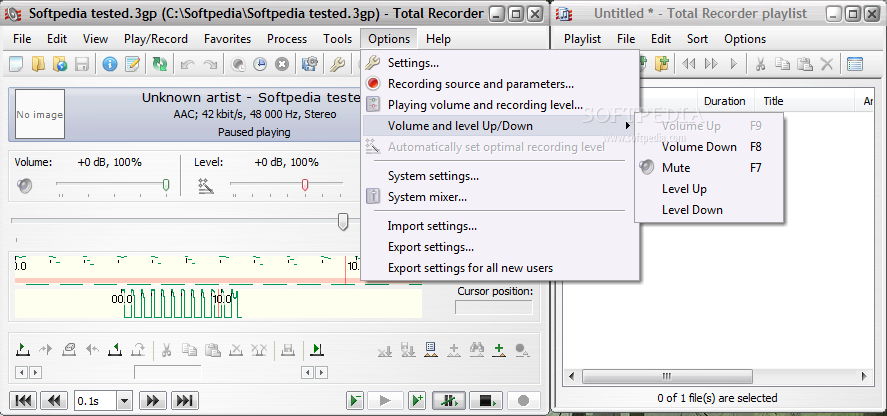Click the magic wand icon under Level
This screenshot has width=887, height=416.
[206, 186]
